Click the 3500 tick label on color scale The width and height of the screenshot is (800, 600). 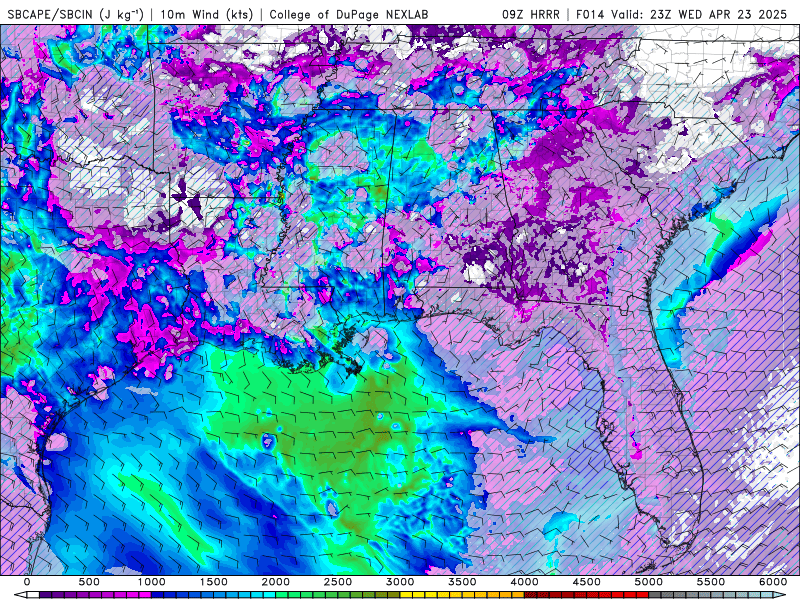(x=462, y=582)
